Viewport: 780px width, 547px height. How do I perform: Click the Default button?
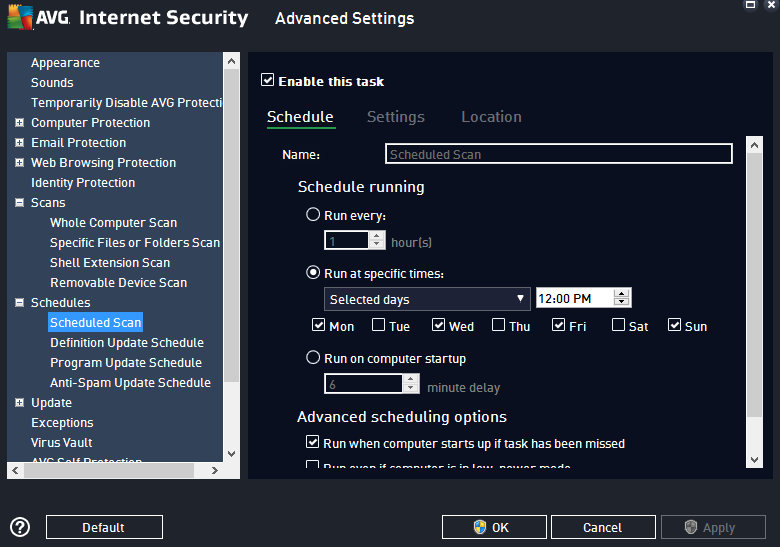click(x=104, y=527)
